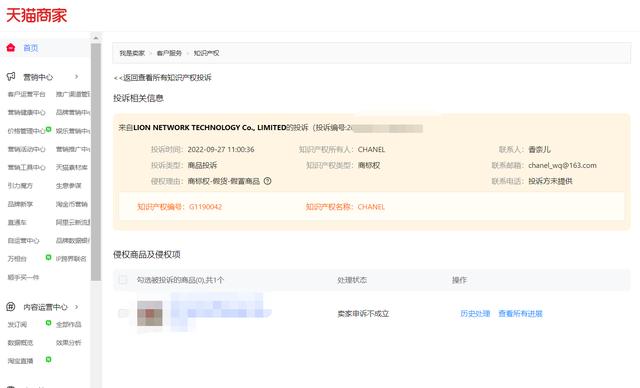Open the 营销中心 section heading

click(x=38, y=77)
